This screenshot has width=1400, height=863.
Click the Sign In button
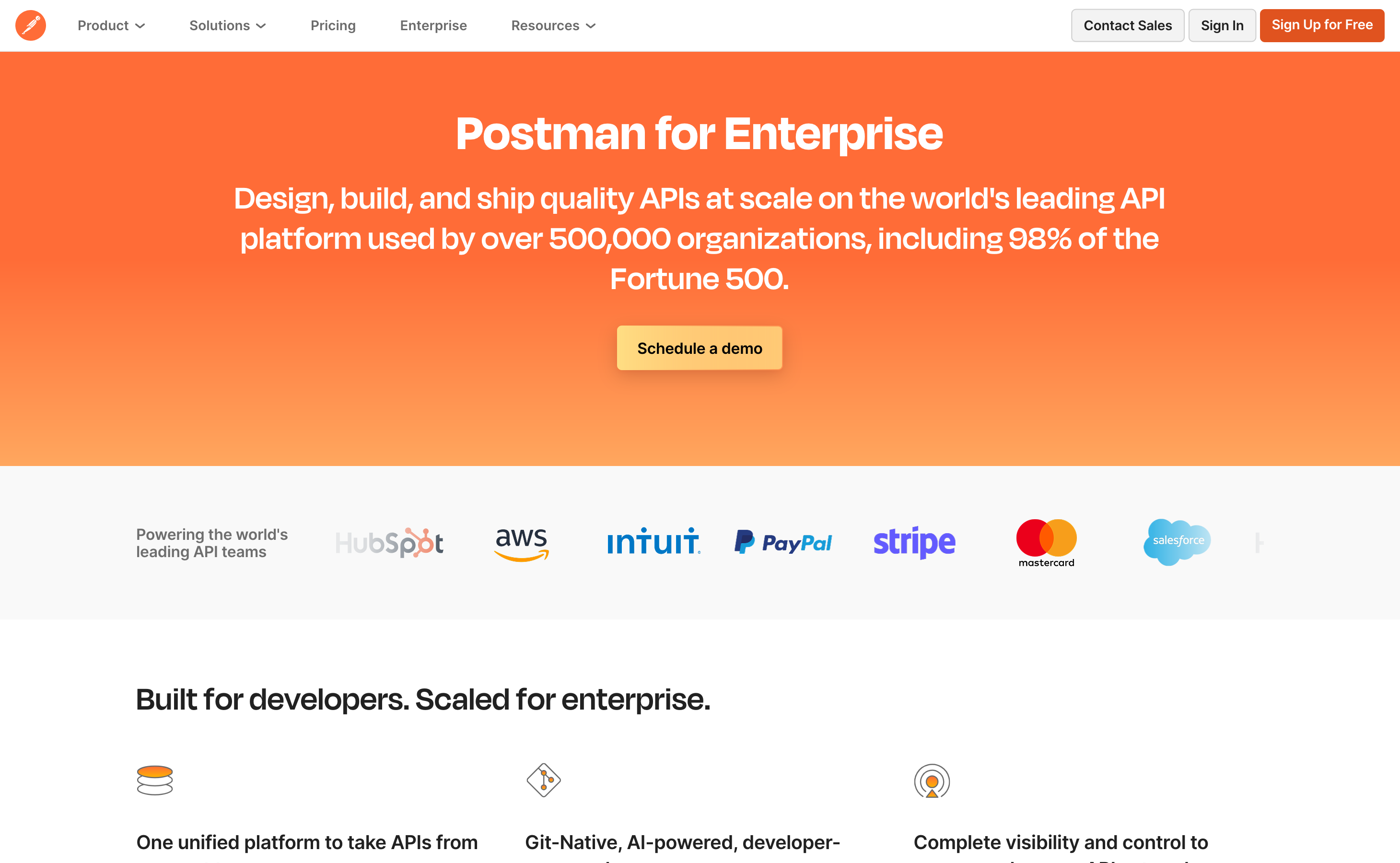click(1222, 26)
